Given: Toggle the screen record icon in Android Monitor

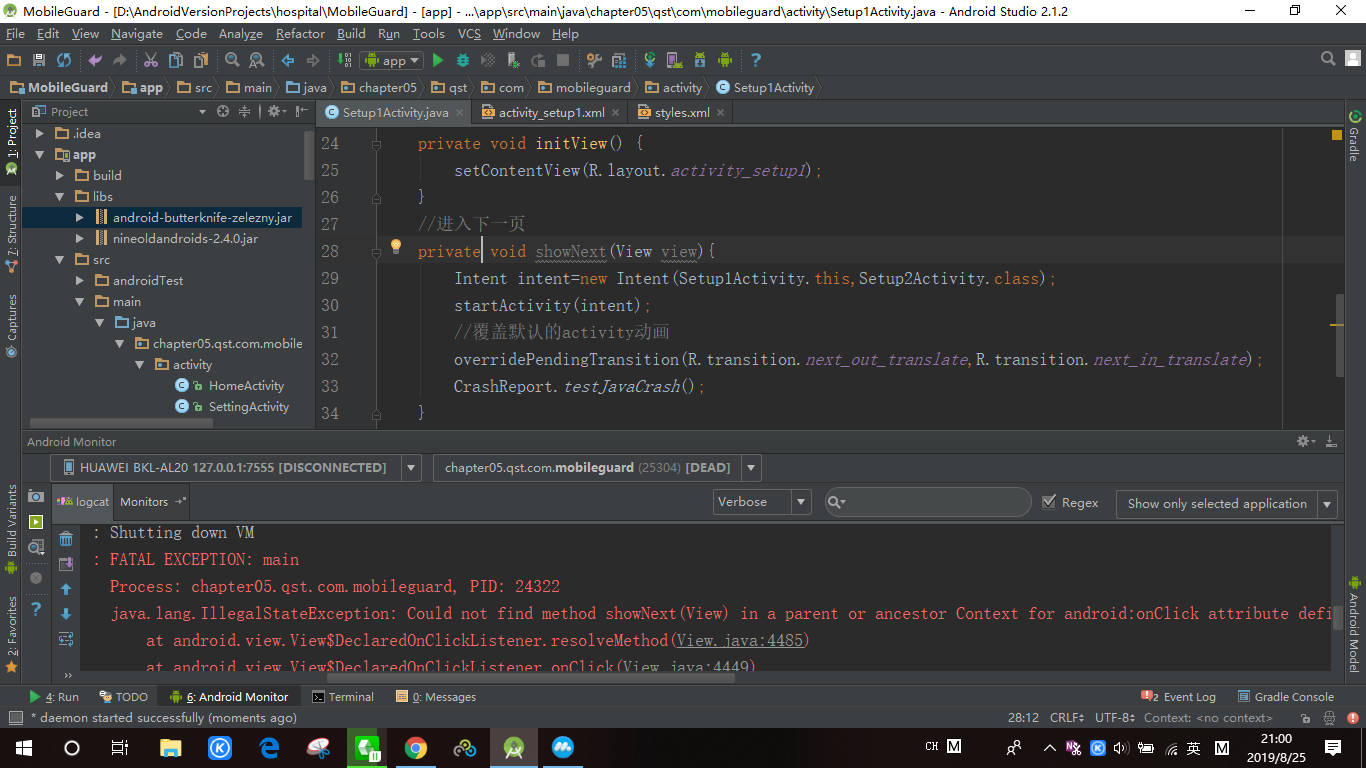Looking at the screenshot, I should click(36, 522).
